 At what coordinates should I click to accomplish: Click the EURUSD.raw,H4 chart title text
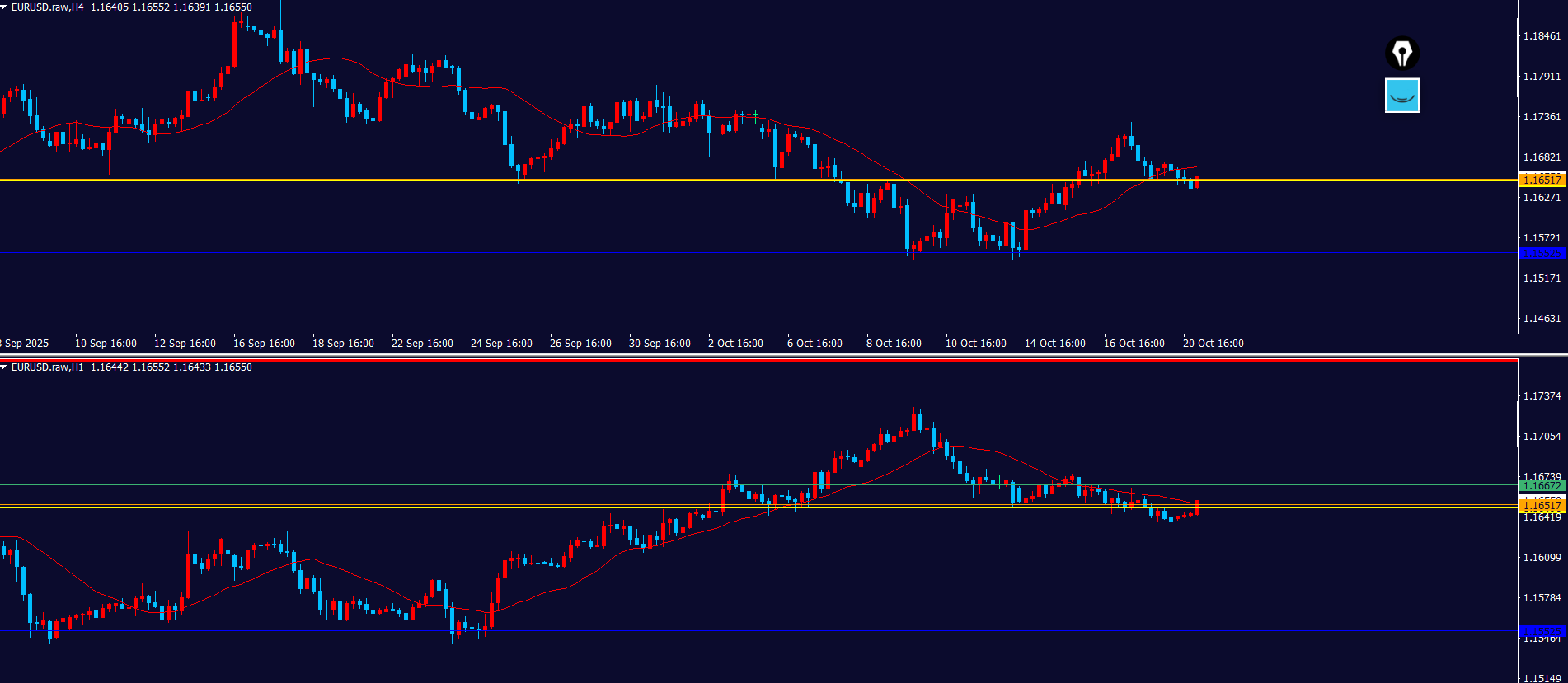(48, 7)
